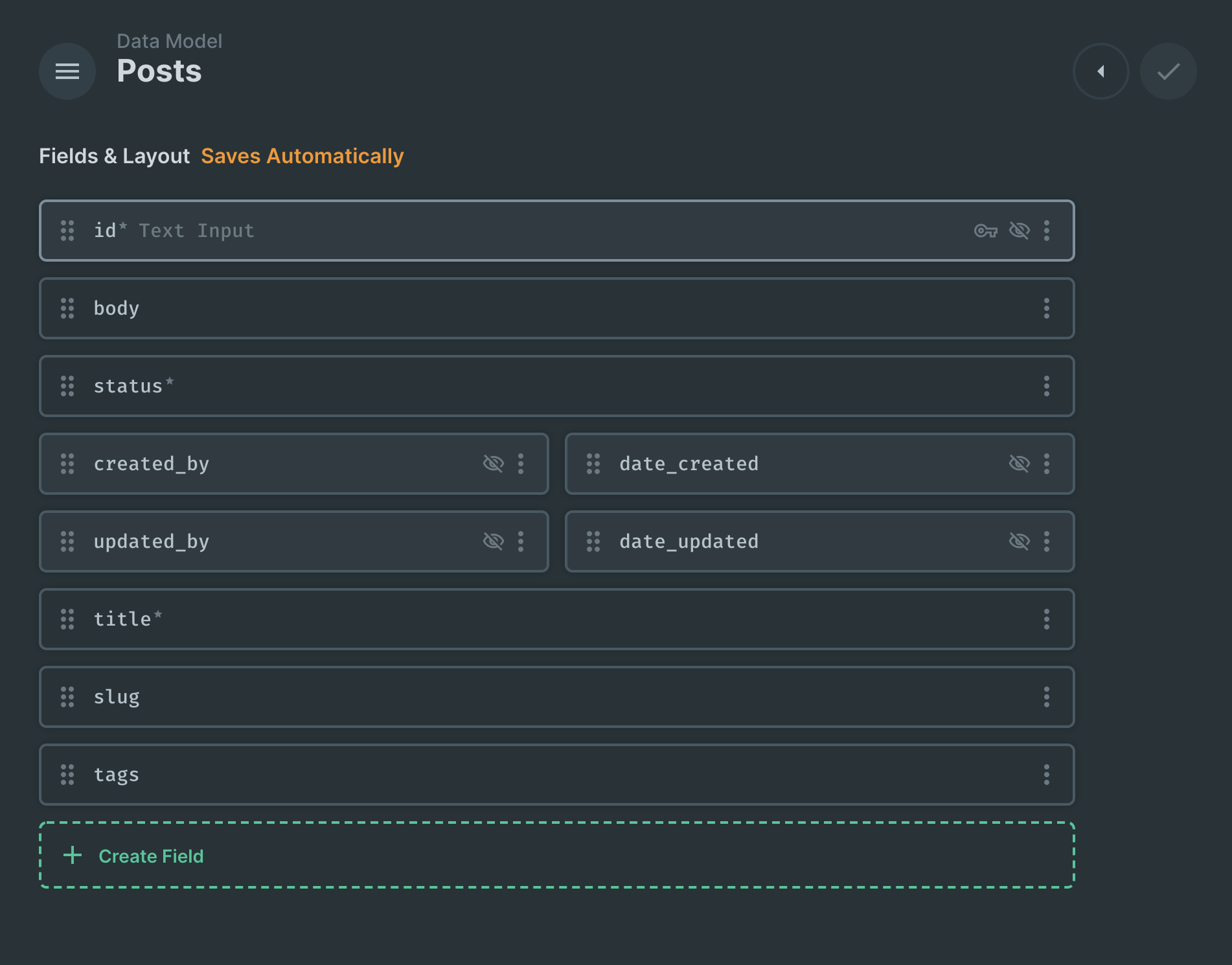Click the 'Posts' collection title

tap(159, 71)
